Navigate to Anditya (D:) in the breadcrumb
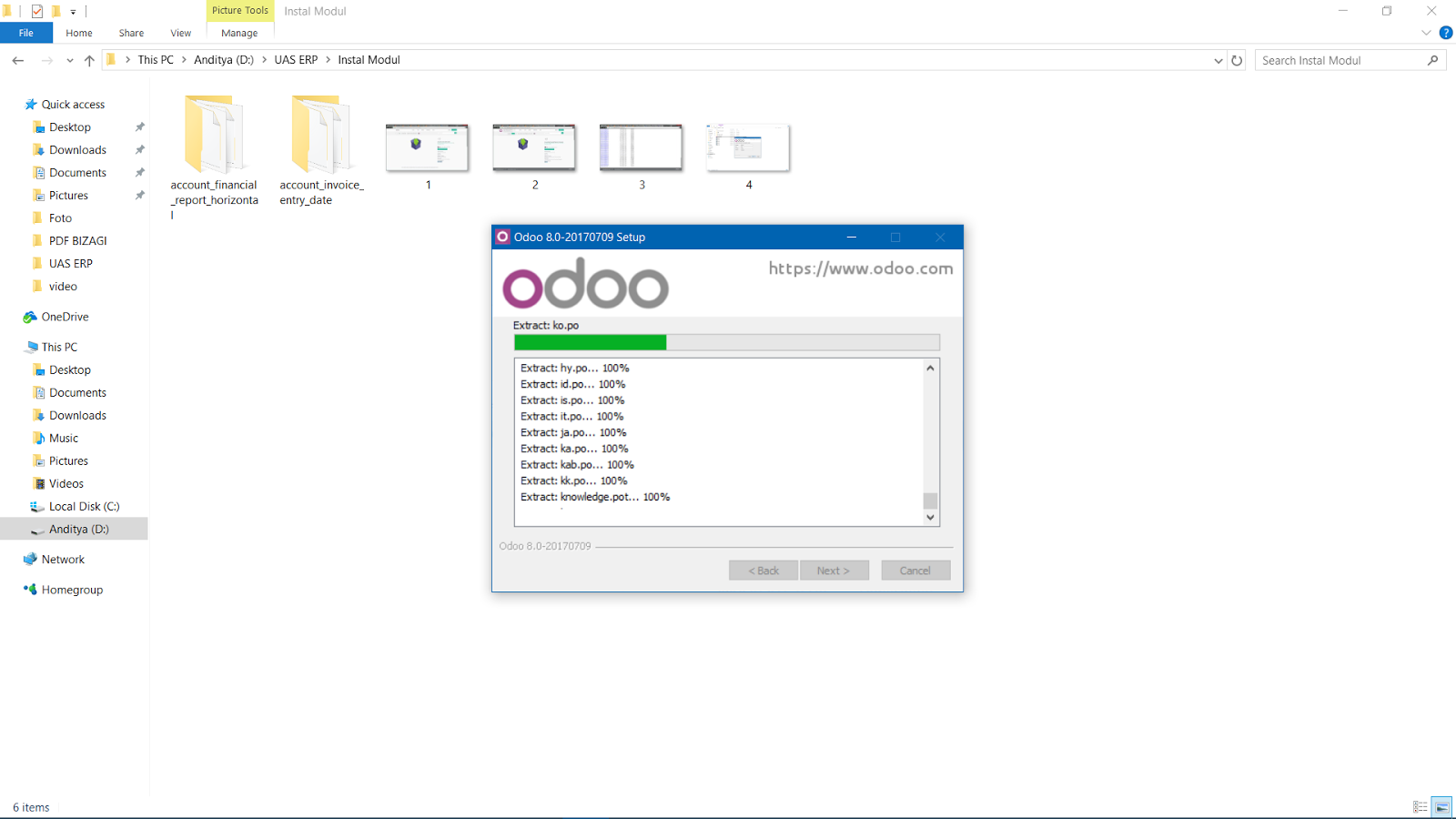Image resolution: width=1456 pixels, height=819 pixels. coord(224,60)
